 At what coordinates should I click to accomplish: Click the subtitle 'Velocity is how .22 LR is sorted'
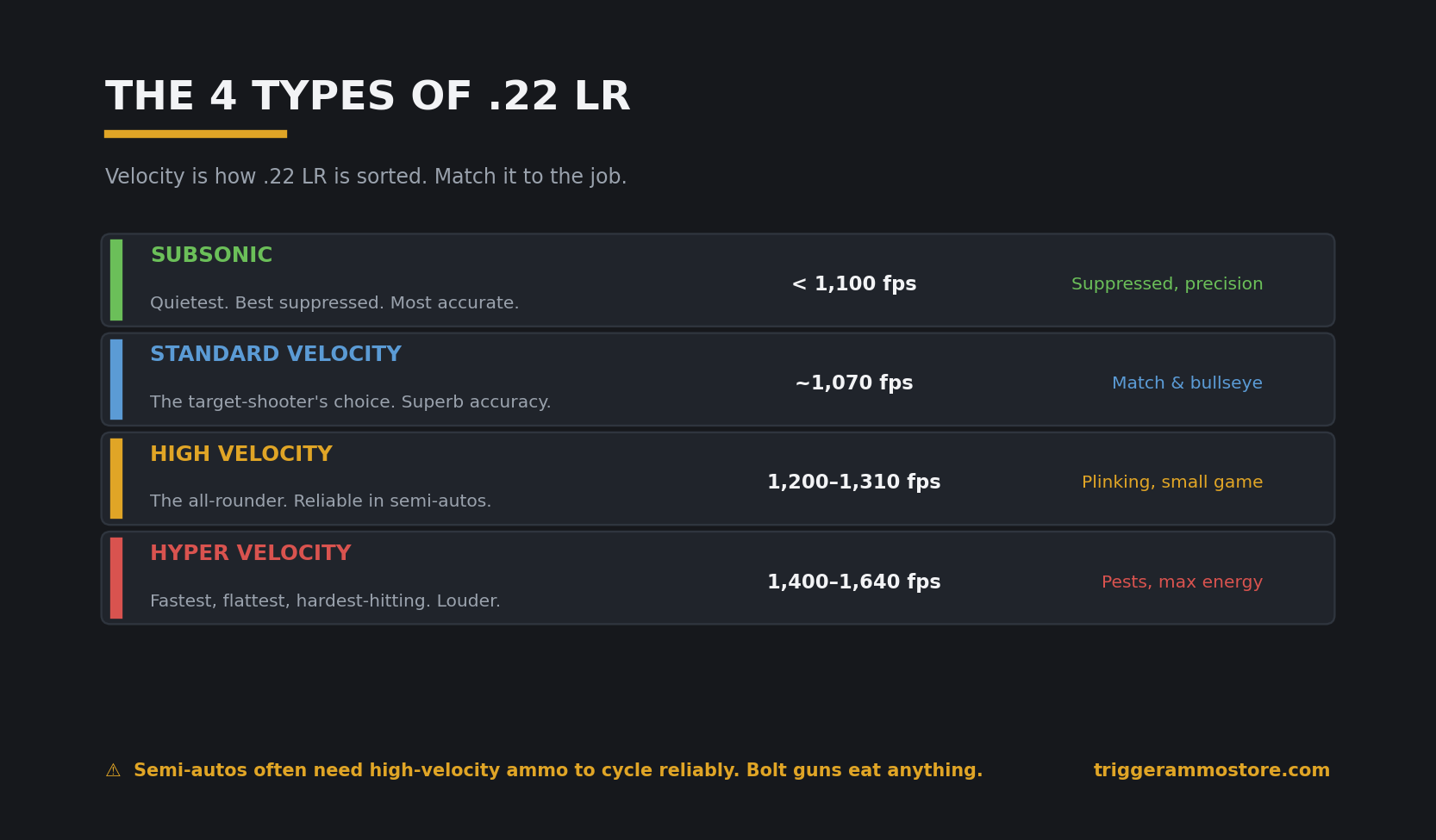pyautogui.click(x=266, y=177)
